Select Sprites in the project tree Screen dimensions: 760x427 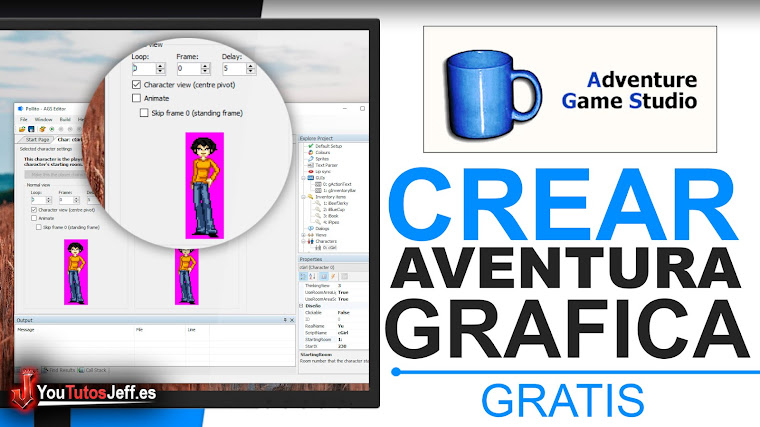point(322,158)
